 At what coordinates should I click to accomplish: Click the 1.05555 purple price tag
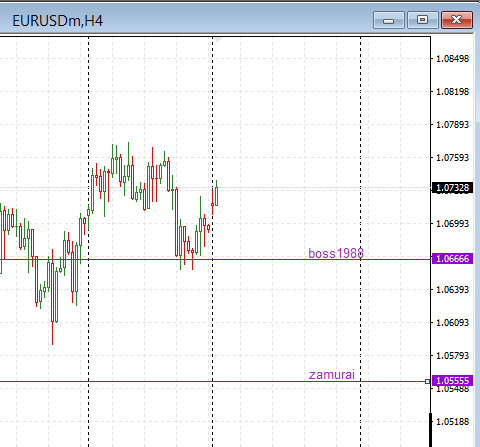[452, 381]
